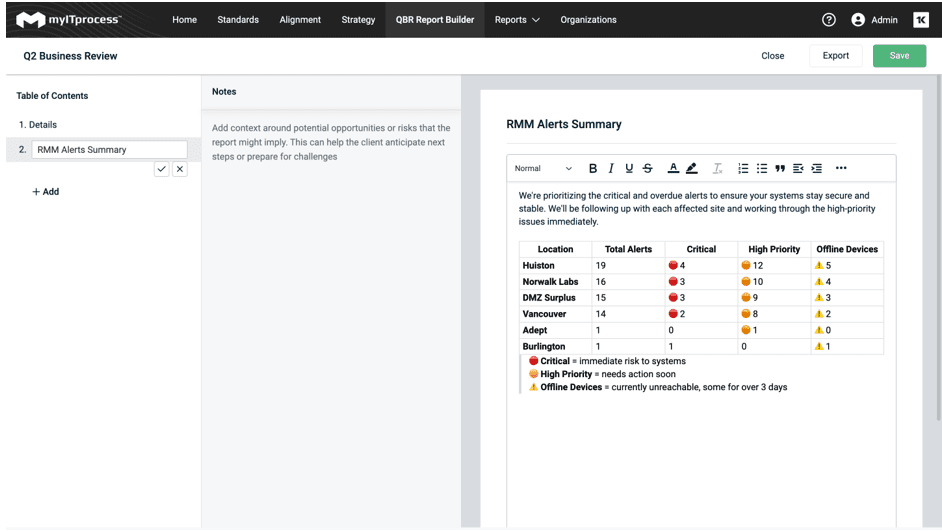Toggle underline formatting
The height and width of the screenshot is (532, 942).
coord(629,169)
